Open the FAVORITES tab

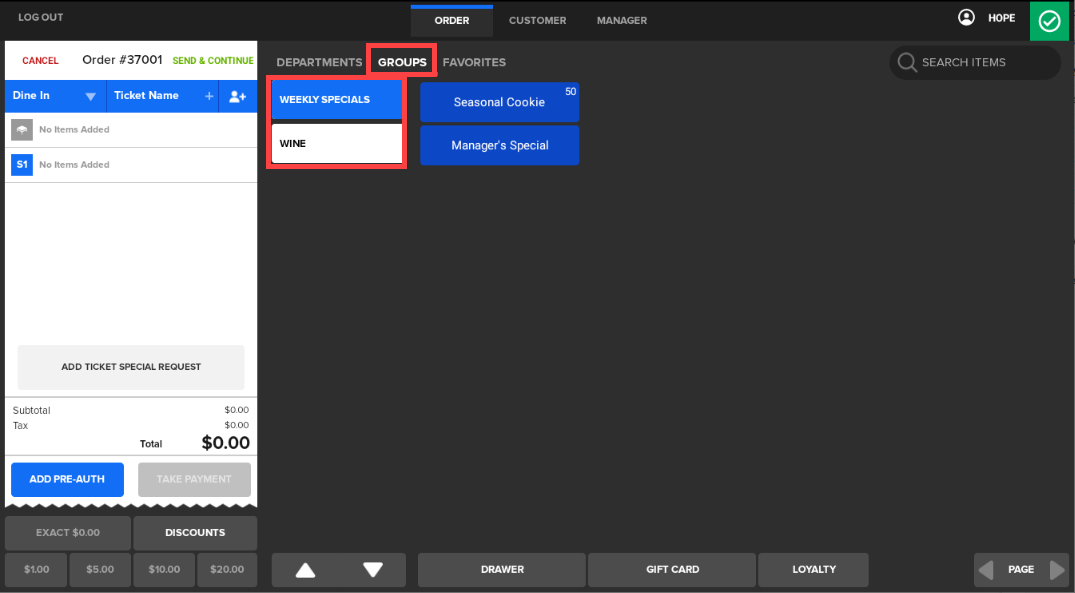click(x=474, y=62)
